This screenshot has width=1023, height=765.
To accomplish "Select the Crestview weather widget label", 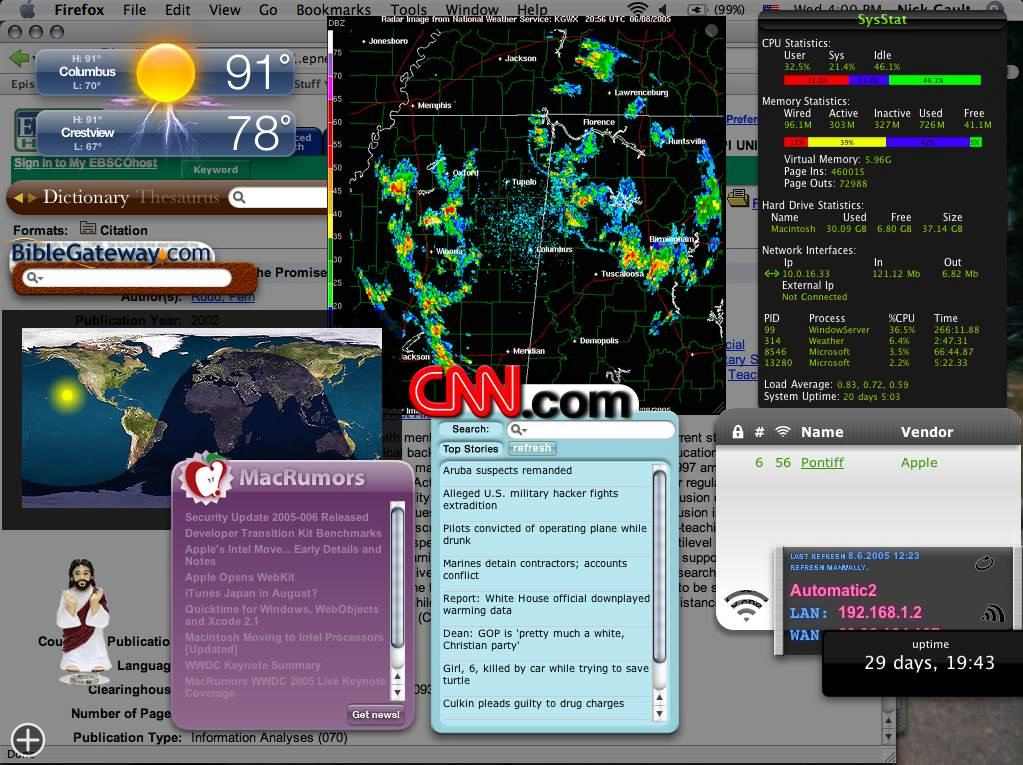I will point(87,132).
